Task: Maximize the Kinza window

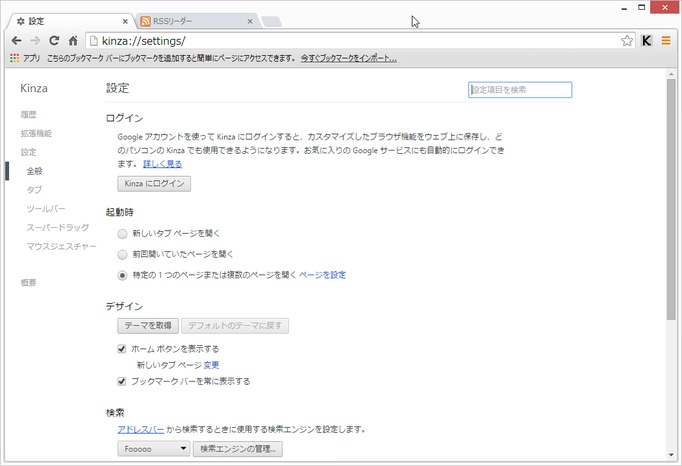Action: [642, 7]
